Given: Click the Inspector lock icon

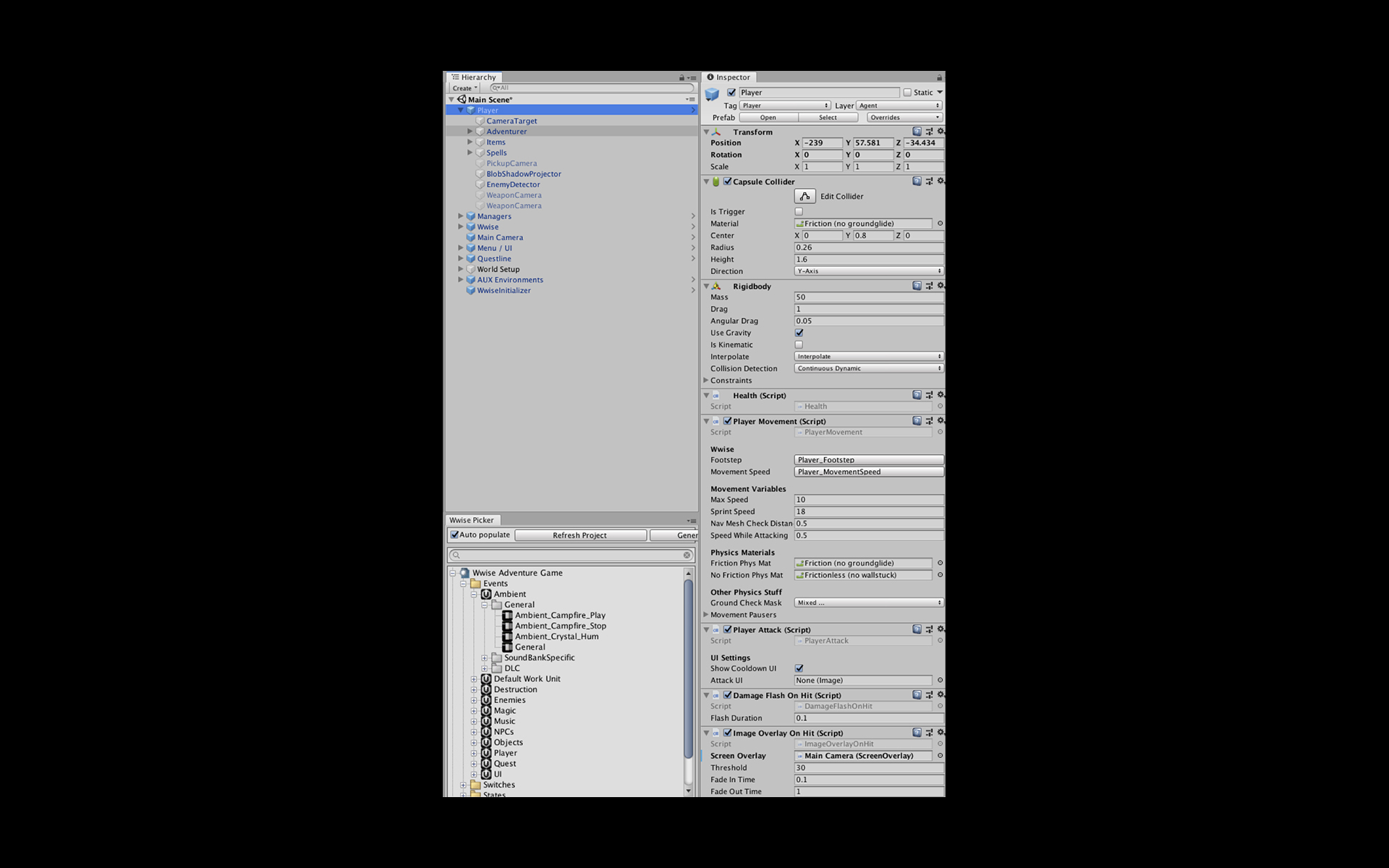Looking at the screenshot, I should pyautogui.click(x=939, y=77).
